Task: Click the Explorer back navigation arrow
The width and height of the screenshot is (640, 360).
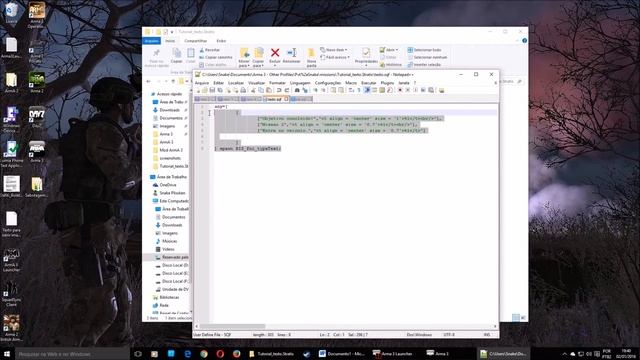Action: [x=149, y=82]
